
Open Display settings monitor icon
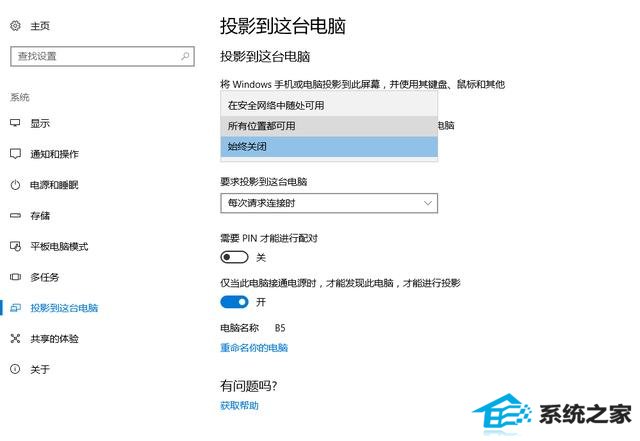(15, 123)
